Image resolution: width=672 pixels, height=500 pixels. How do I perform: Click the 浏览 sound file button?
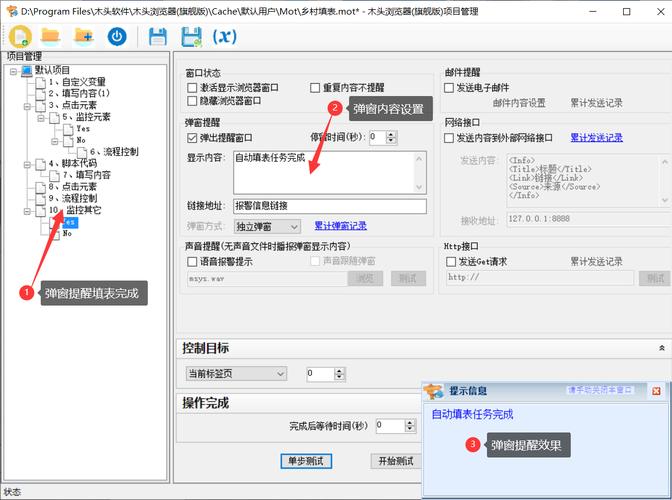coord(366,278)
